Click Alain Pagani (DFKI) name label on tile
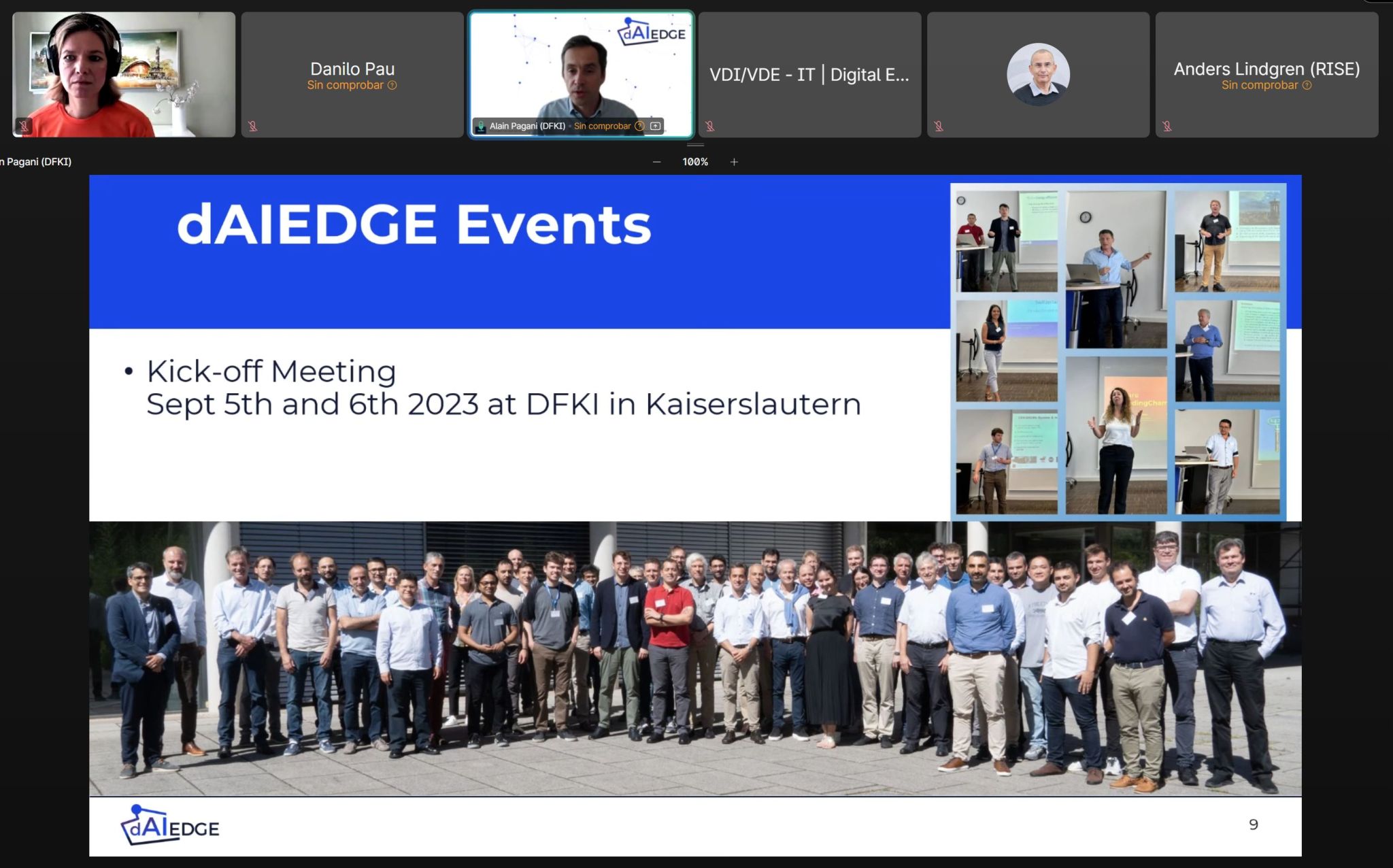 527,126
